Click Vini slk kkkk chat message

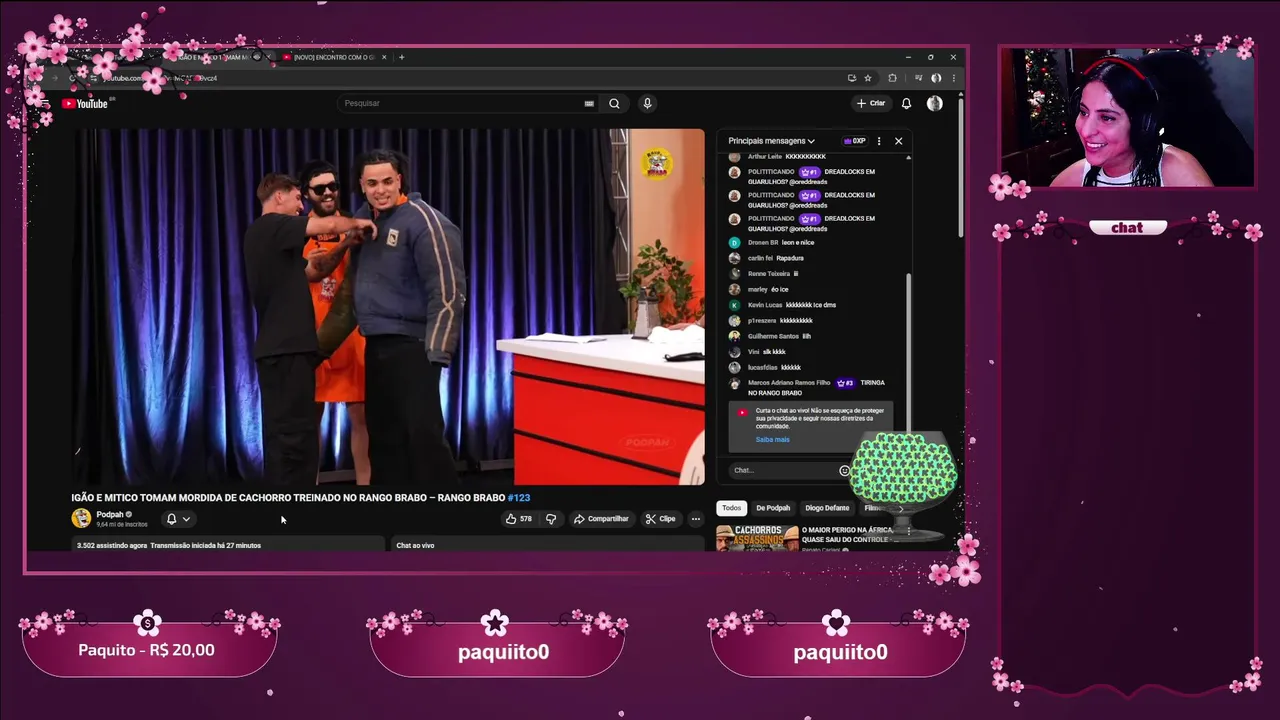(x=815, y=352)
